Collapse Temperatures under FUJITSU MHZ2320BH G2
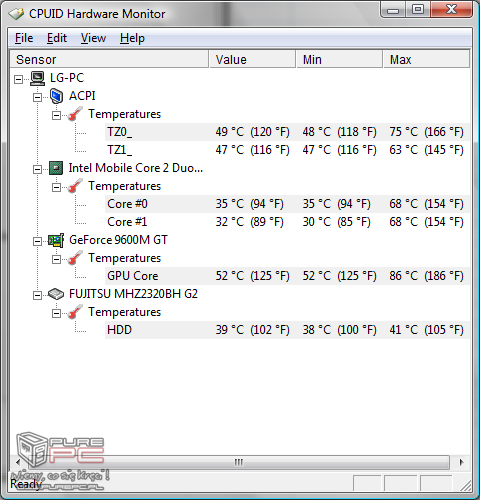The image size is (480, 500). (56, 313)
